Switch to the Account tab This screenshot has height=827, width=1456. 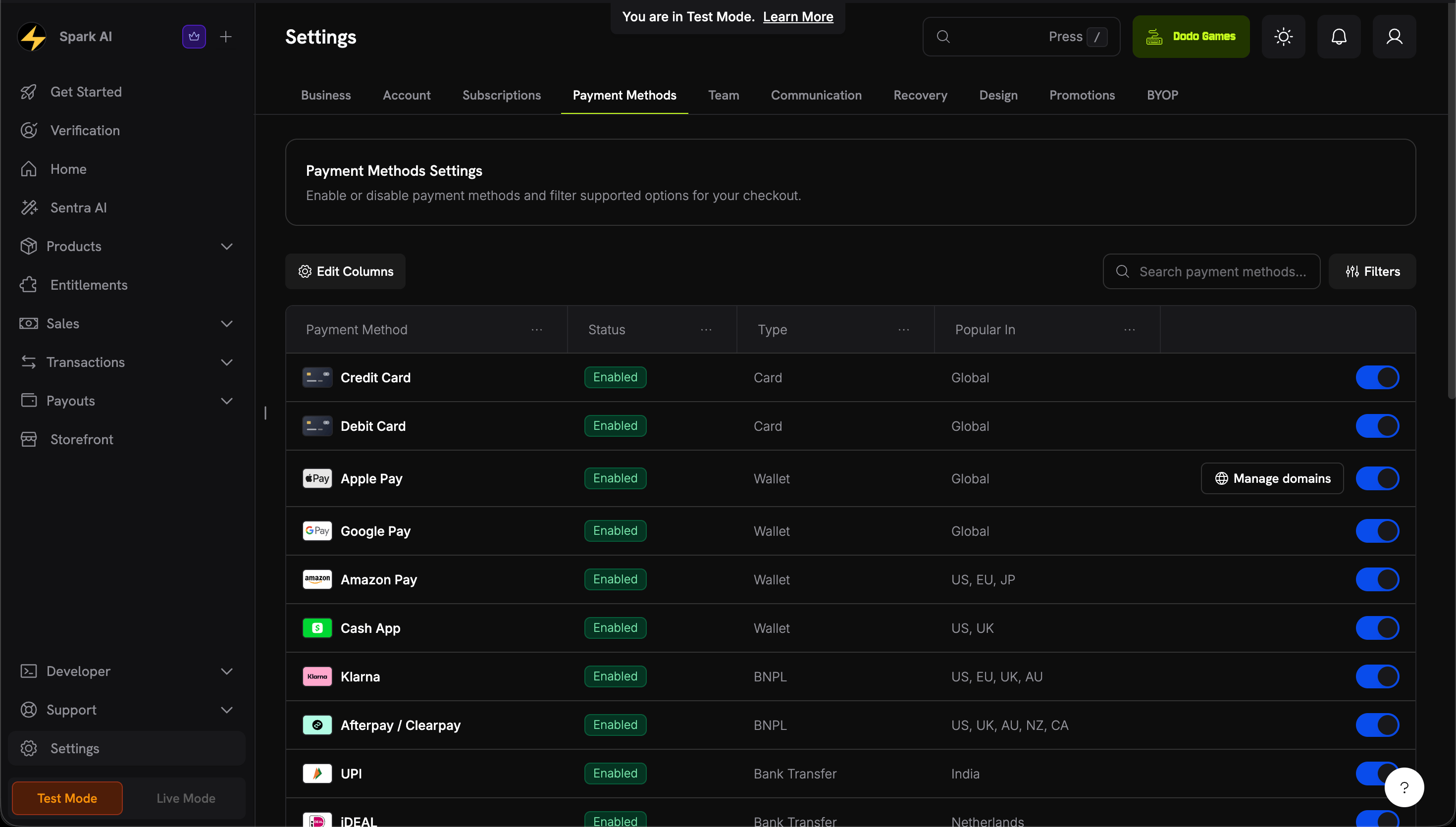pos(407,96)
